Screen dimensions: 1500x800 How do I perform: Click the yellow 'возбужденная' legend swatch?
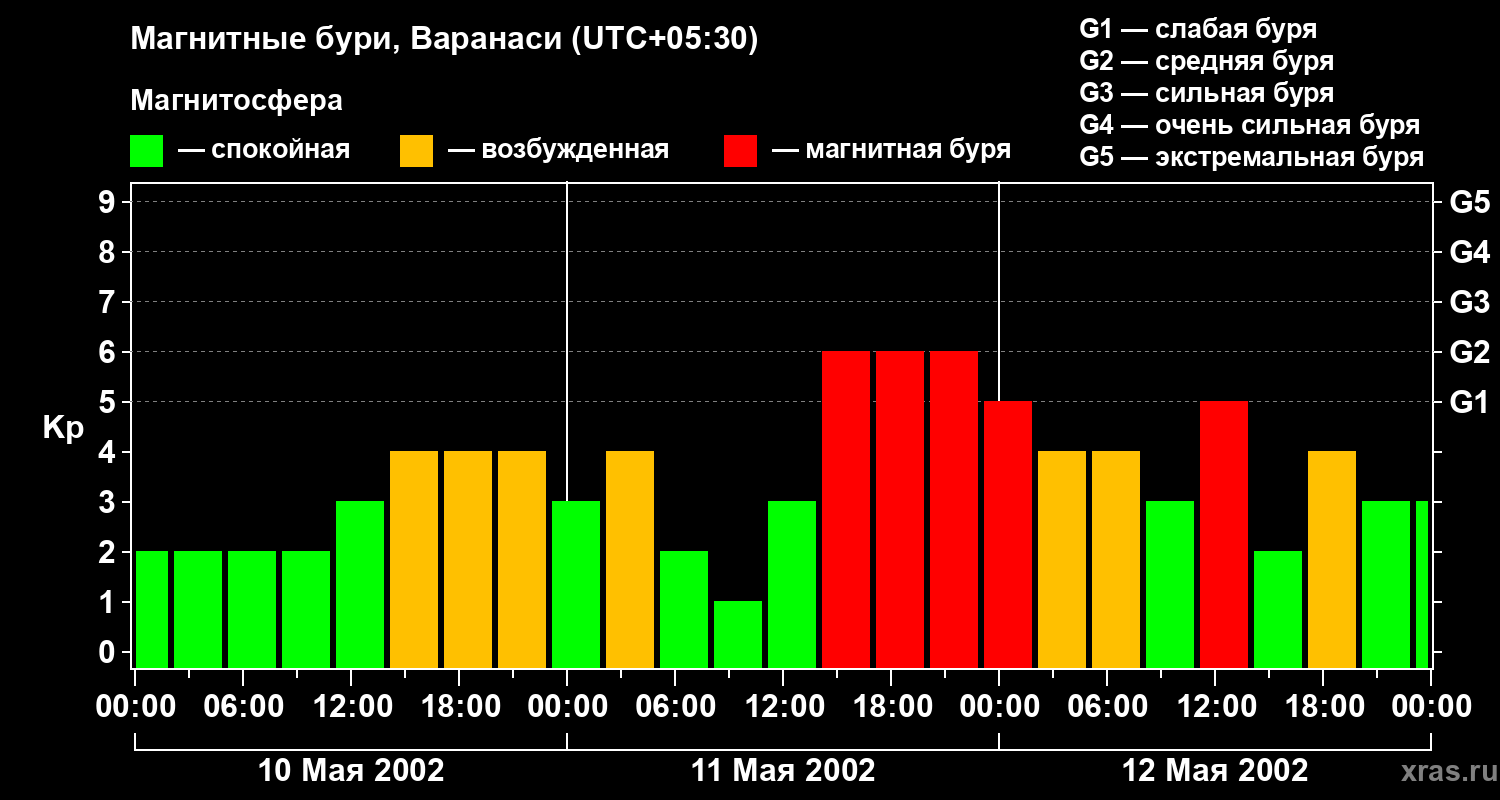tap(416, 151)
